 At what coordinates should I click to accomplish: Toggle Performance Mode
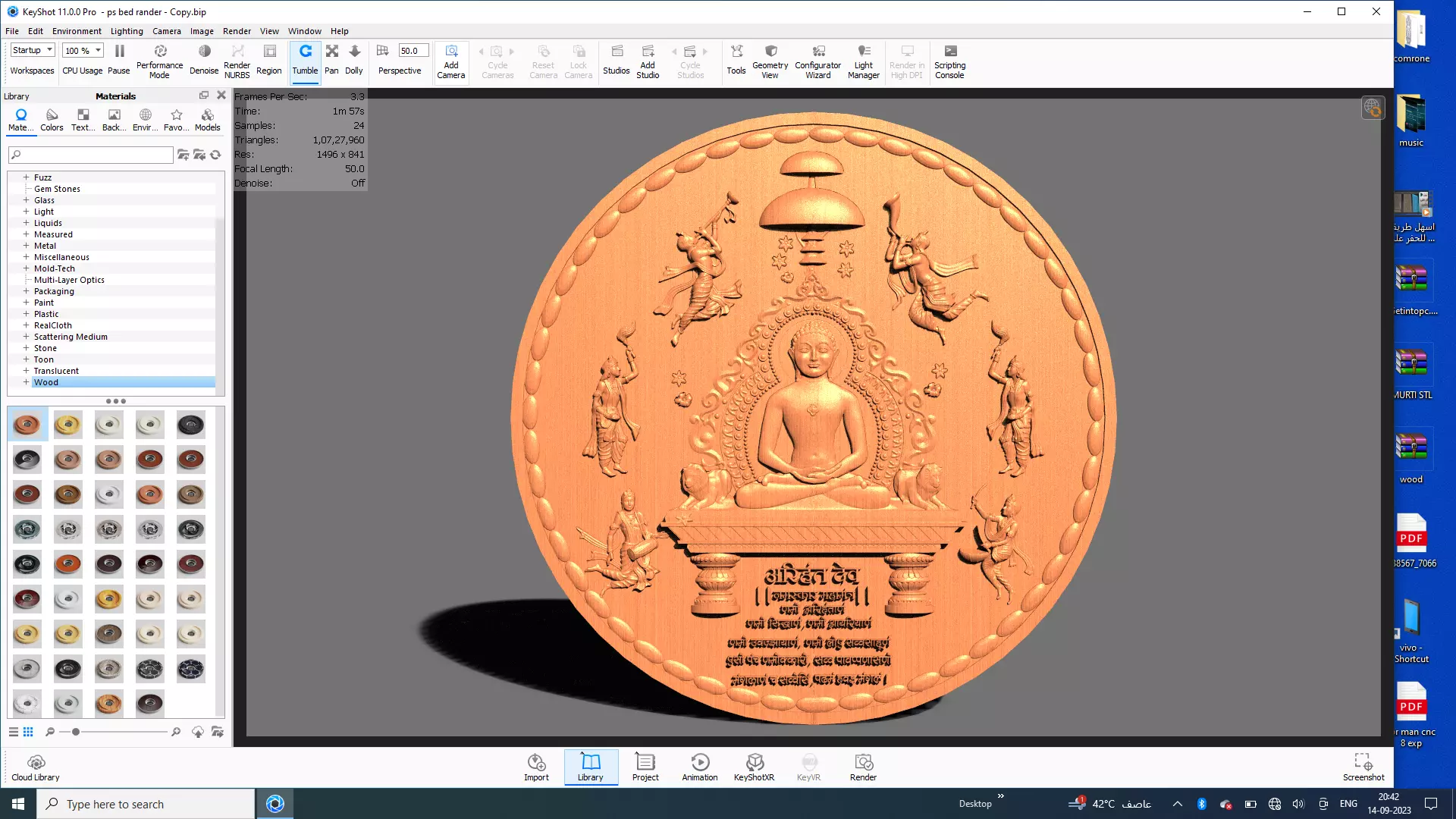point(159,60)
